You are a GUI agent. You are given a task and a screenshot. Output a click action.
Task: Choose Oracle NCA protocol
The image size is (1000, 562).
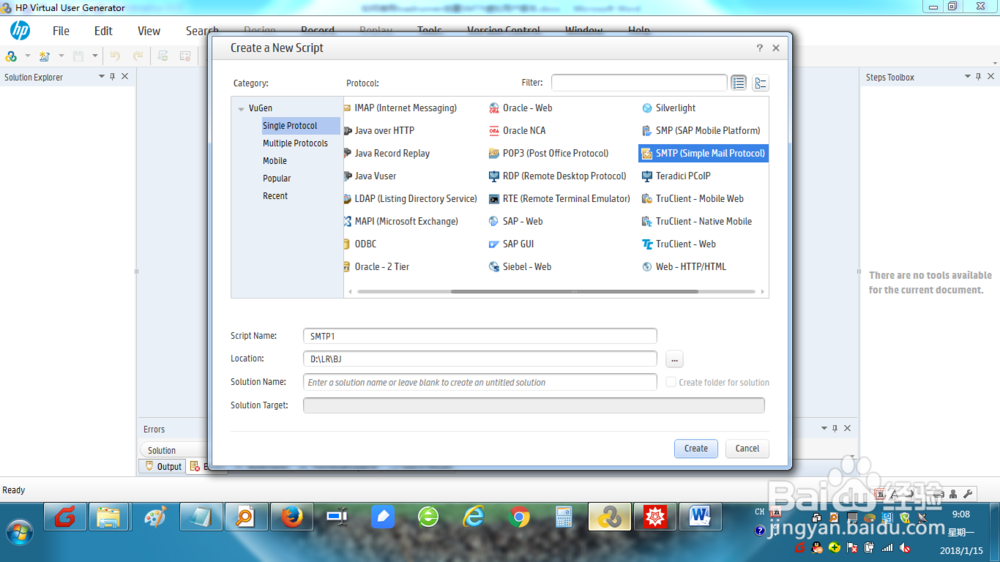pos(517,131)
